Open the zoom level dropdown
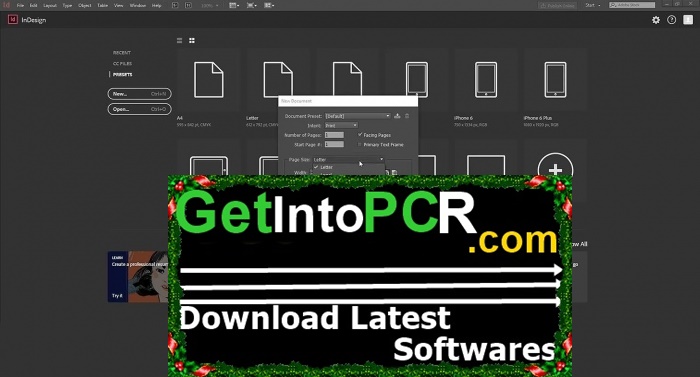This screenshot has height=377, width=700. click(209, 5)
